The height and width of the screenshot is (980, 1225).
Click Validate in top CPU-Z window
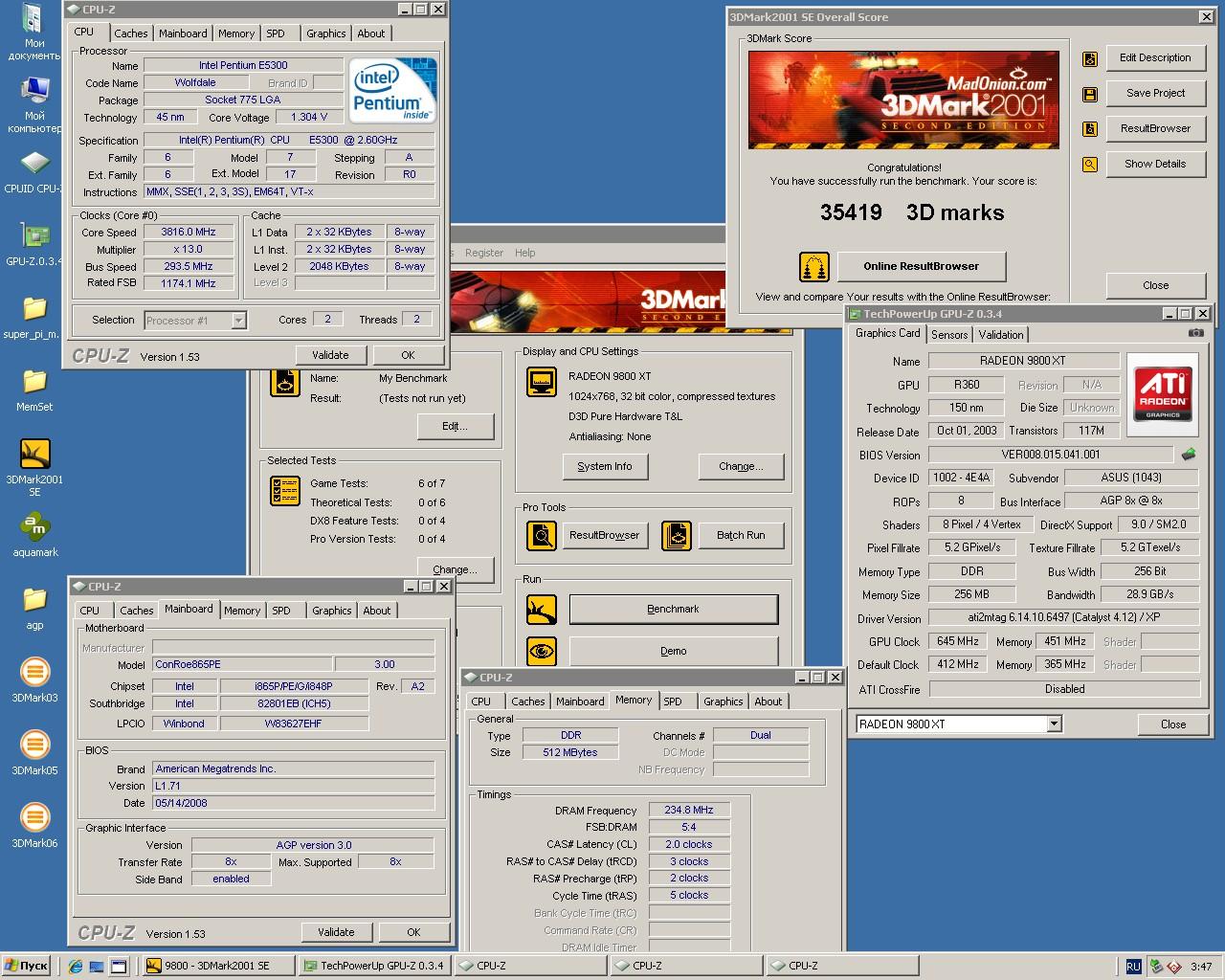click(330, 355)
